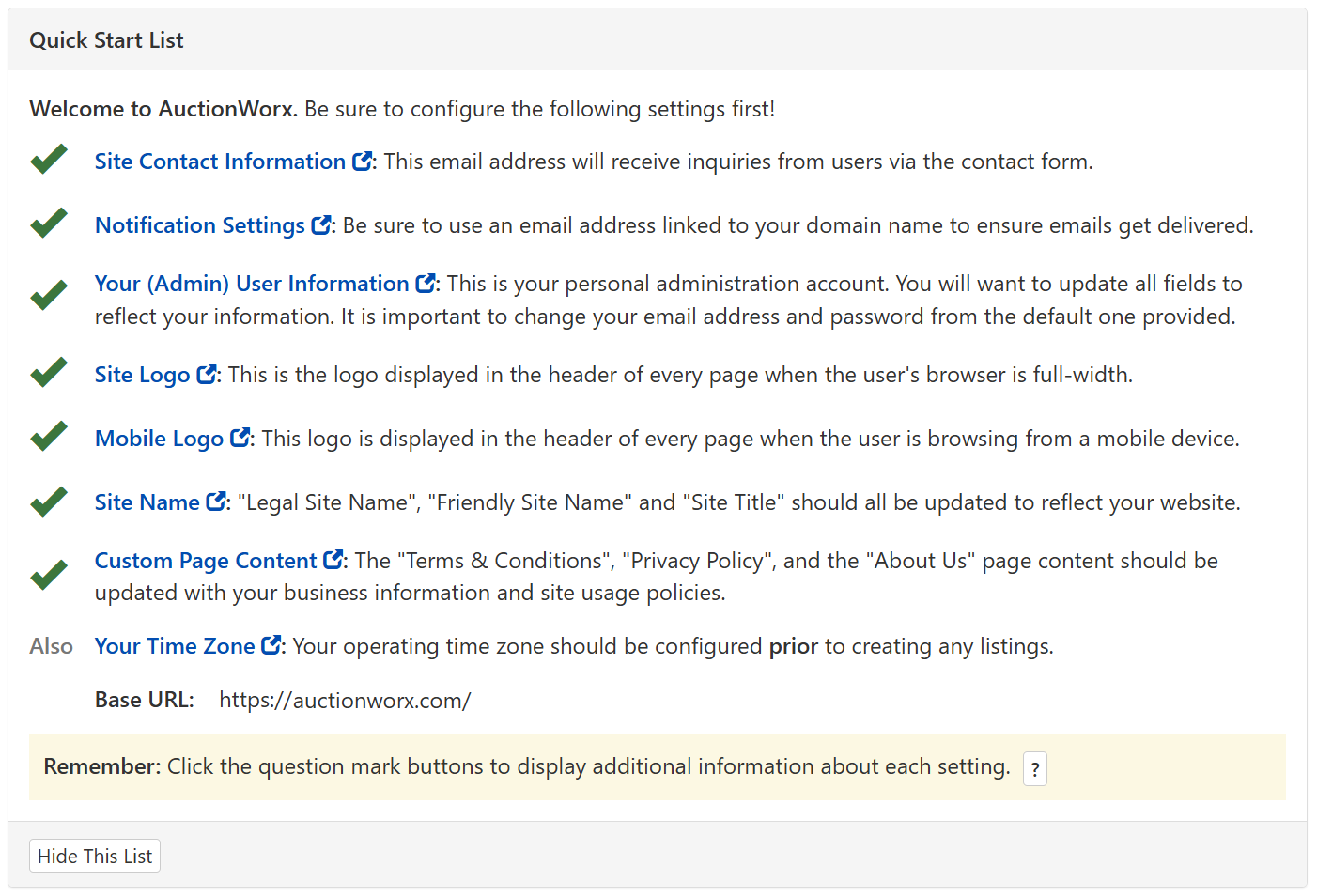1317x896 pixels.
Task: Click the Hide This List button
Action: pyautogui.click(x=95, y=856)
